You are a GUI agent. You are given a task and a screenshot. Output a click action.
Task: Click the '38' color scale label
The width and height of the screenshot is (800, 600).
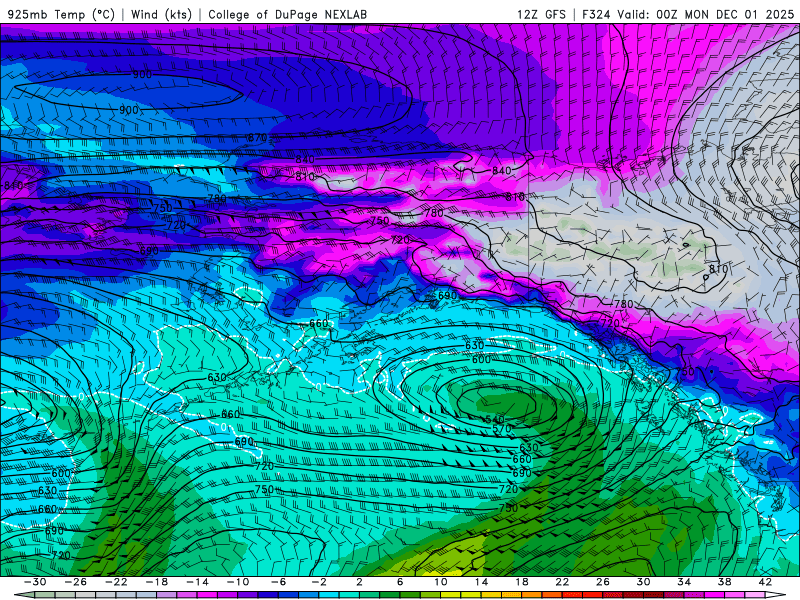click(724, 582)
